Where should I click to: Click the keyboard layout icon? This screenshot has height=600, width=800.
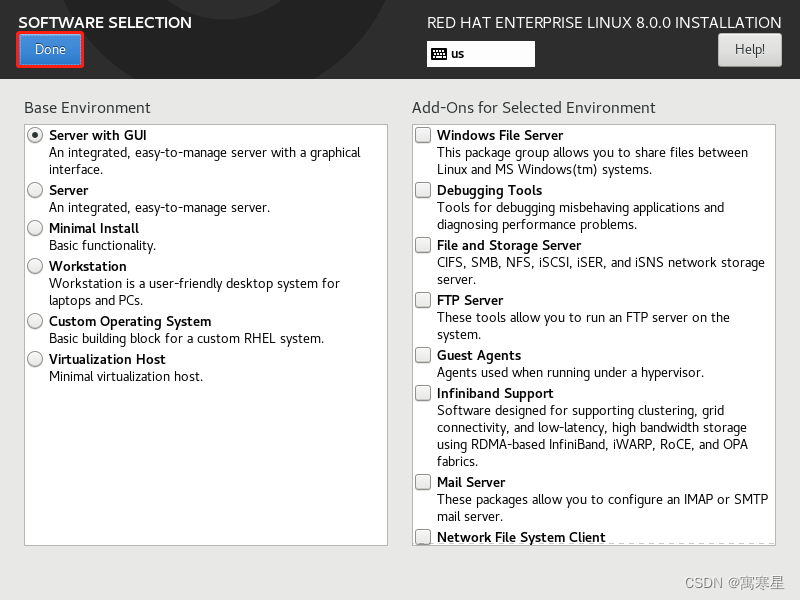(439, 54)
